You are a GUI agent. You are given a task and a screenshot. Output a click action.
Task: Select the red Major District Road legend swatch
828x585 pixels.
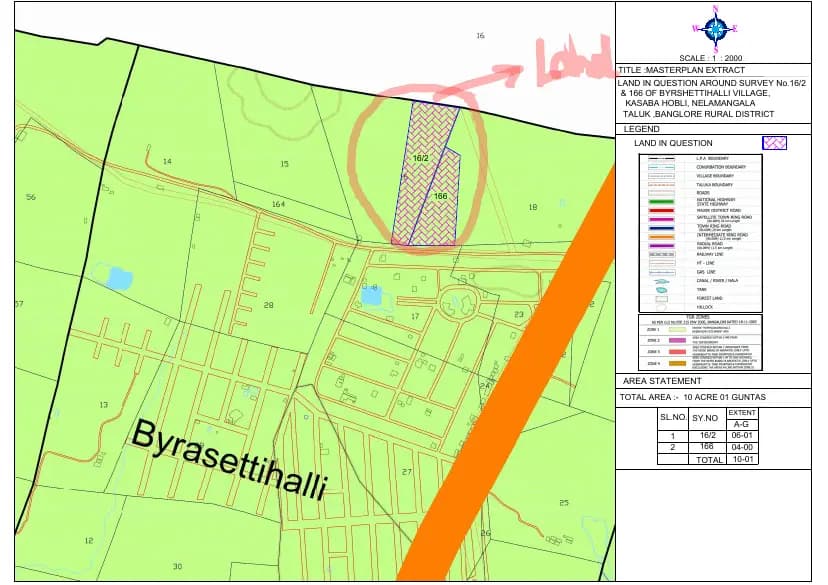pyautogui.click(x=662, y=210)
